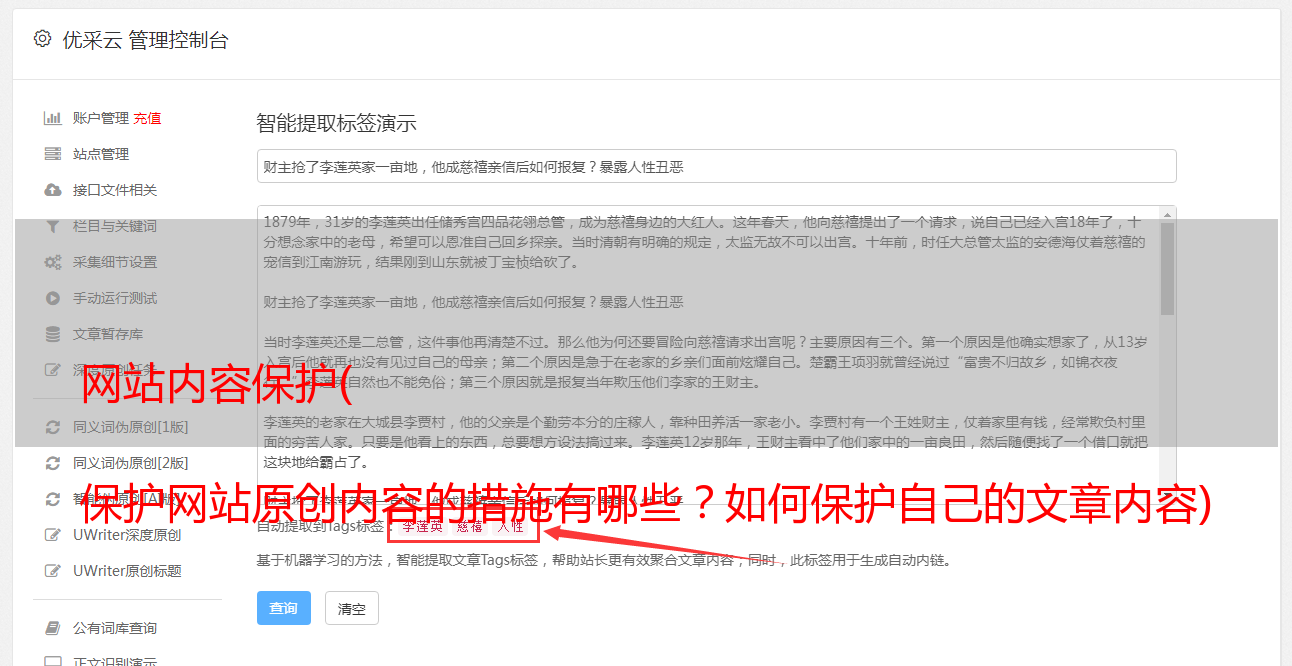1292x666 pixels.
Task: Click the database icon next to 文章暂存库
Action: coord(53,334)
